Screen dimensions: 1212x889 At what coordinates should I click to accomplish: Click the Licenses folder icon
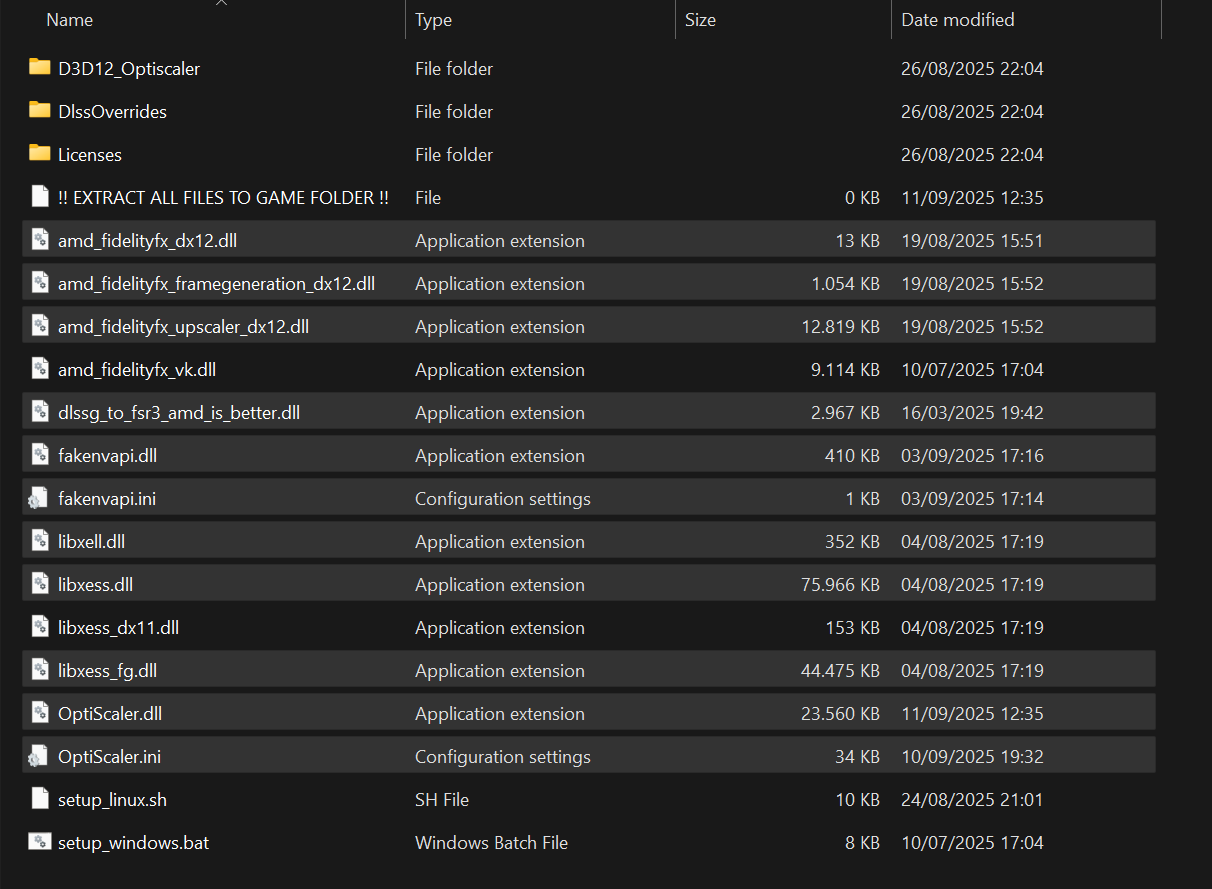(x=40, y=154)
